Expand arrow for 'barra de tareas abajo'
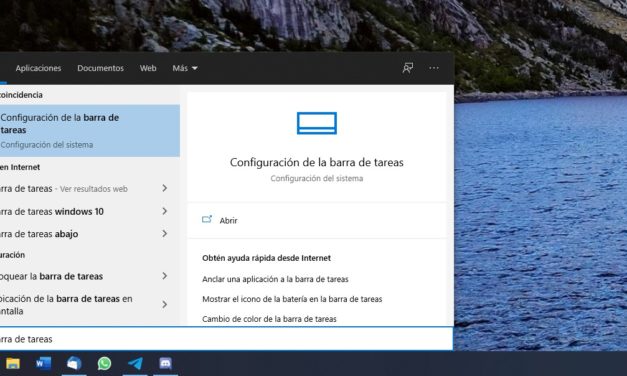The height and width of the screenshot is (376, 627). click(164, 233)
